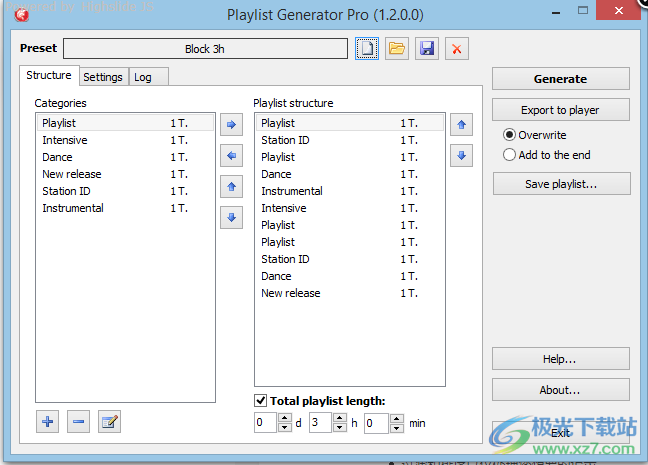648x465 pixels.
Task: Toggle the Total playlist length checkbox
Action: click(260, 401)
